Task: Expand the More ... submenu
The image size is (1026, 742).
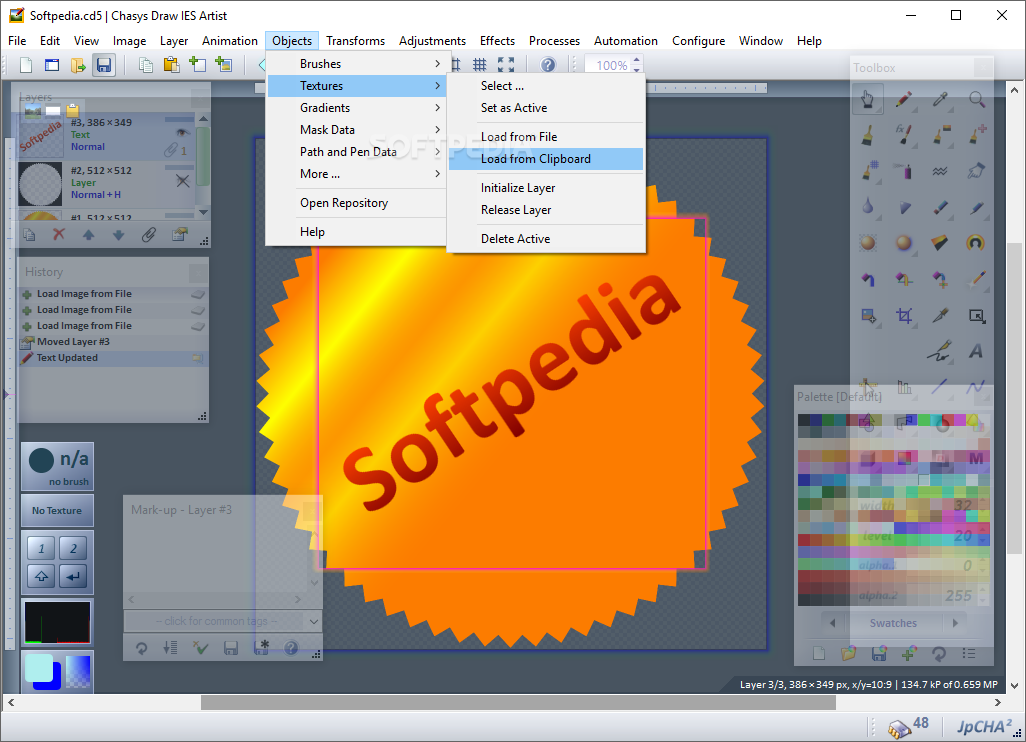Action: (x=357, y=174)
